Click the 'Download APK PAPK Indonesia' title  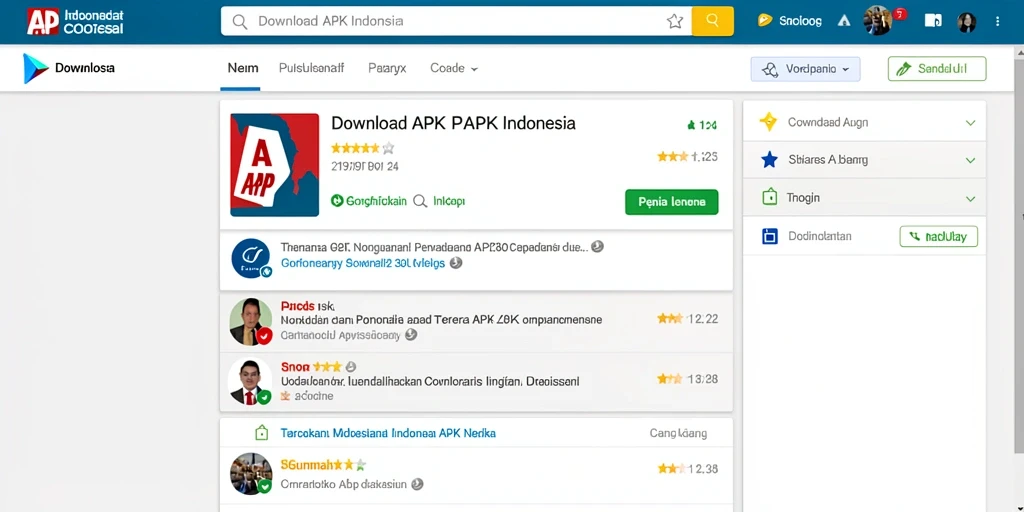click(453, 123)
